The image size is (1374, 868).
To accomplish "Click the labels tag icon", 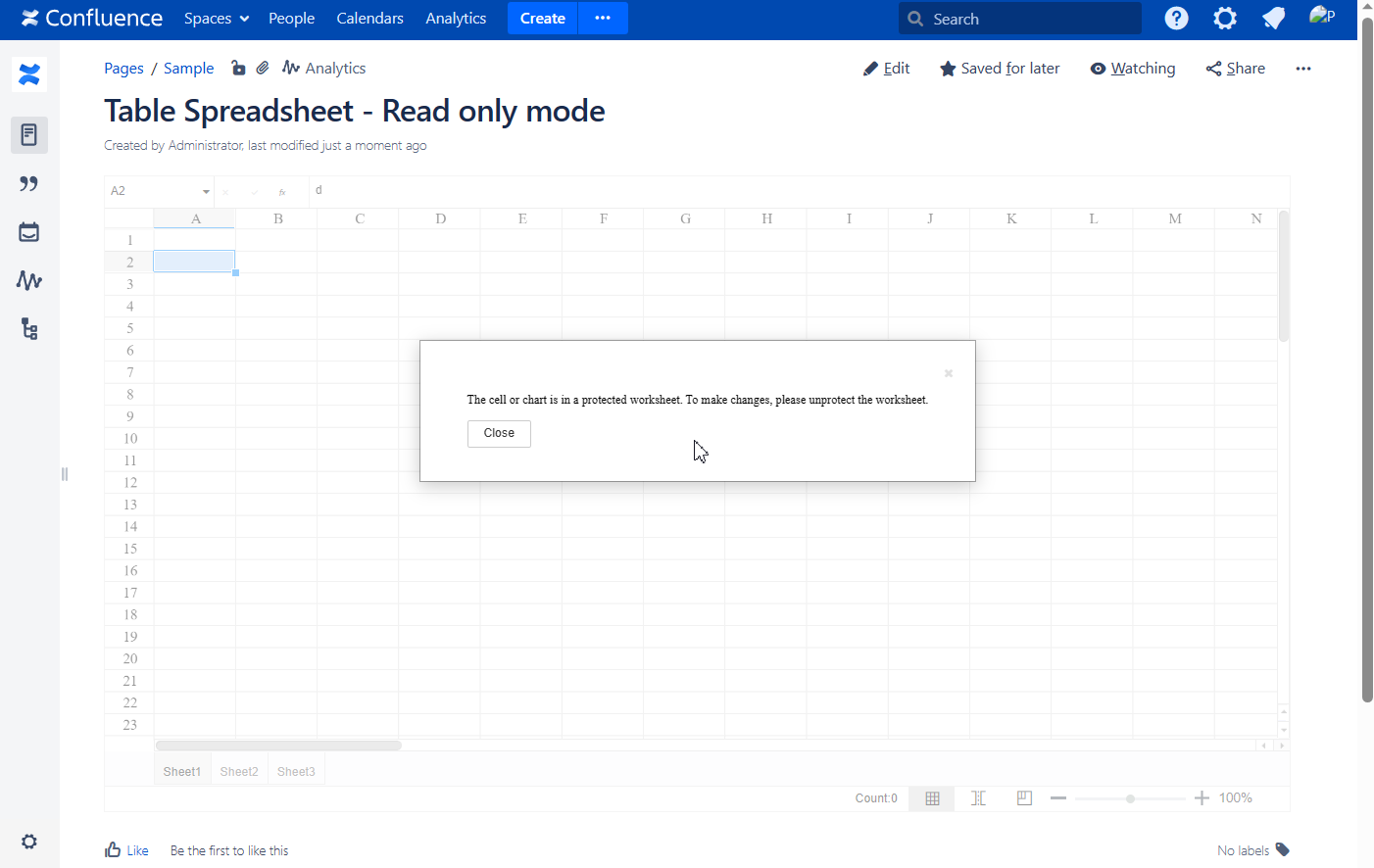I will (x=1283, y=849).
